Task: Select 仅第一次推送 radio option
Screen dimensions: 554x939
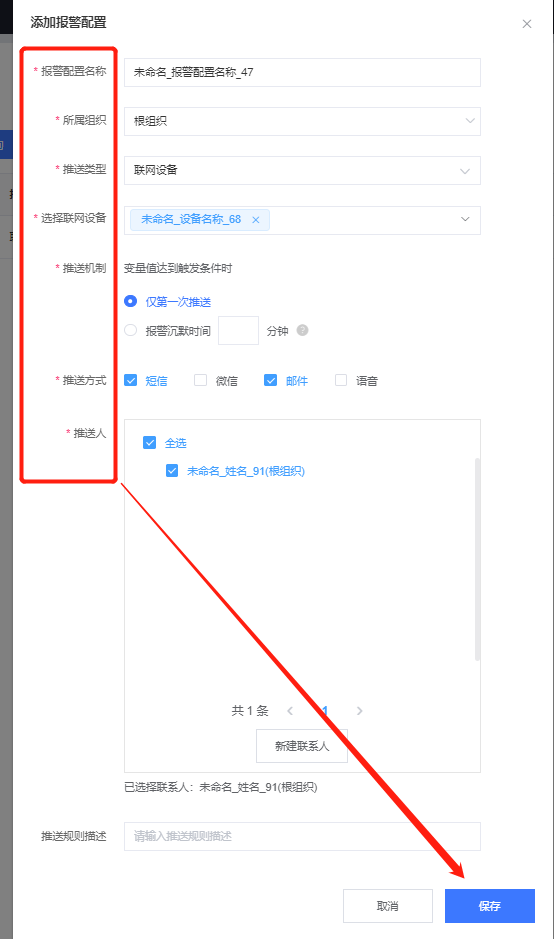Action: pos(131,301)
